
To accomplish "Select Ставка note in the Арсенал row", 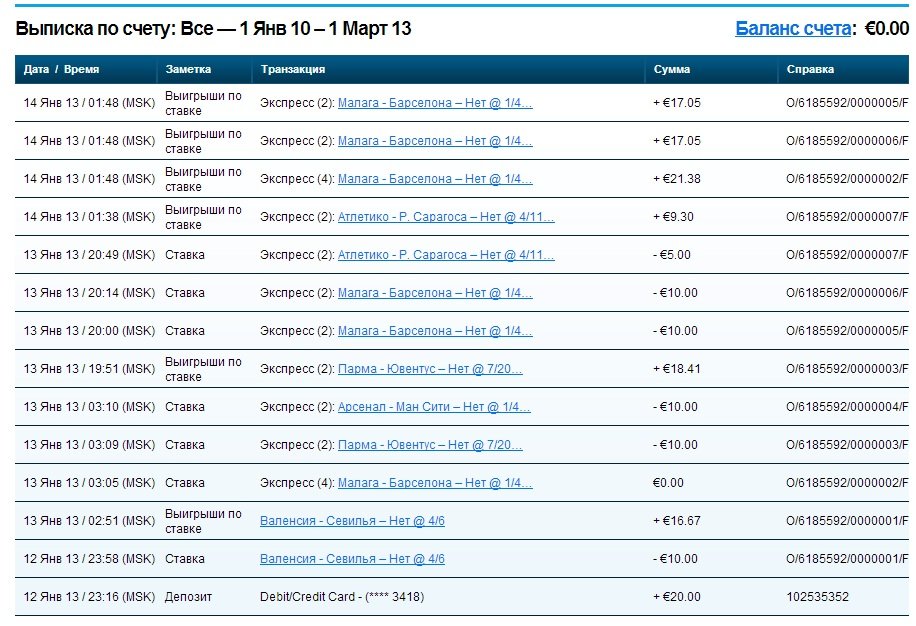I will [x=185, y=406].
